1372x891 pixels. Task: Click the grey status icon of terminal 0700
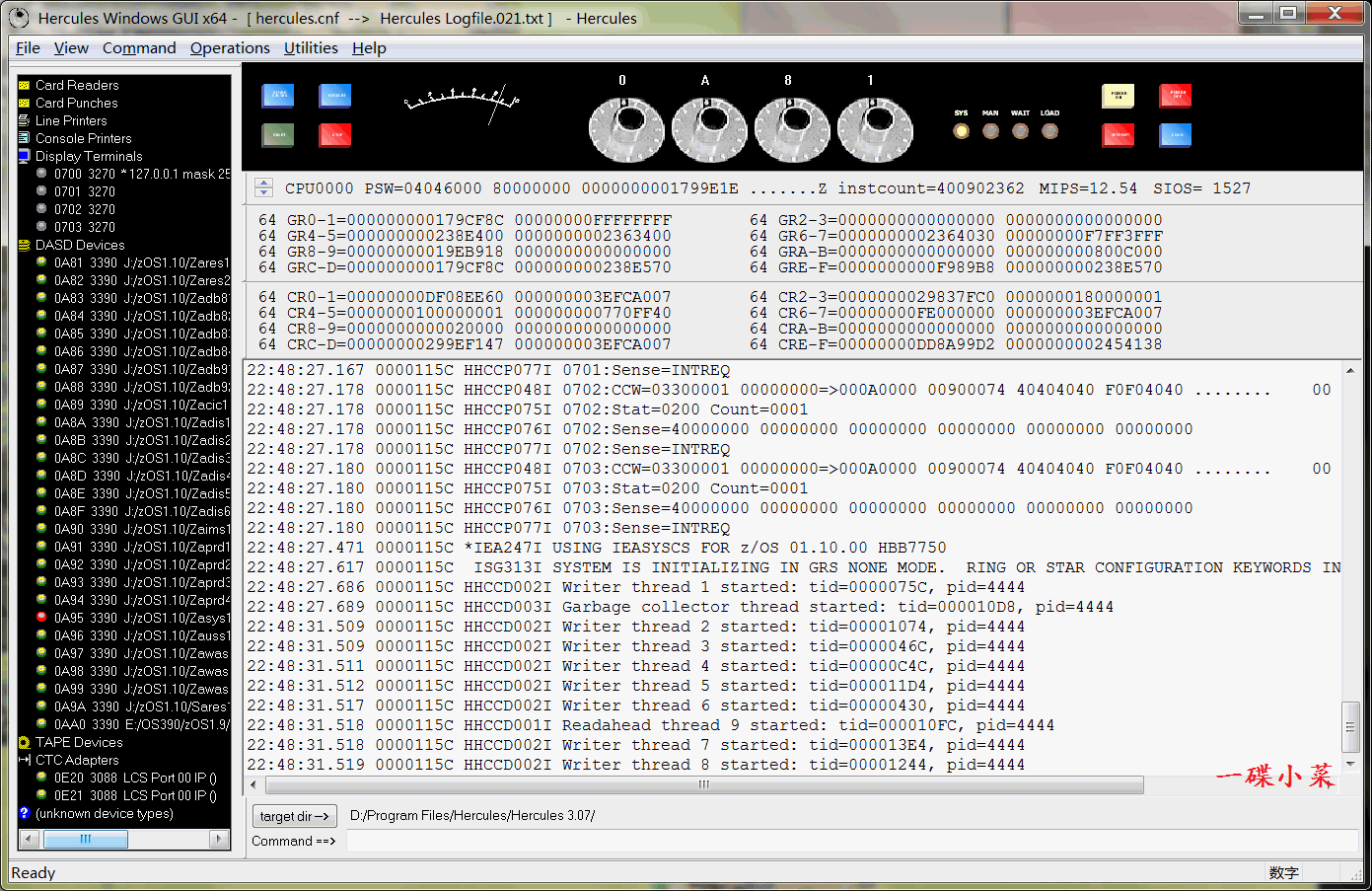[x=41, y=173]
